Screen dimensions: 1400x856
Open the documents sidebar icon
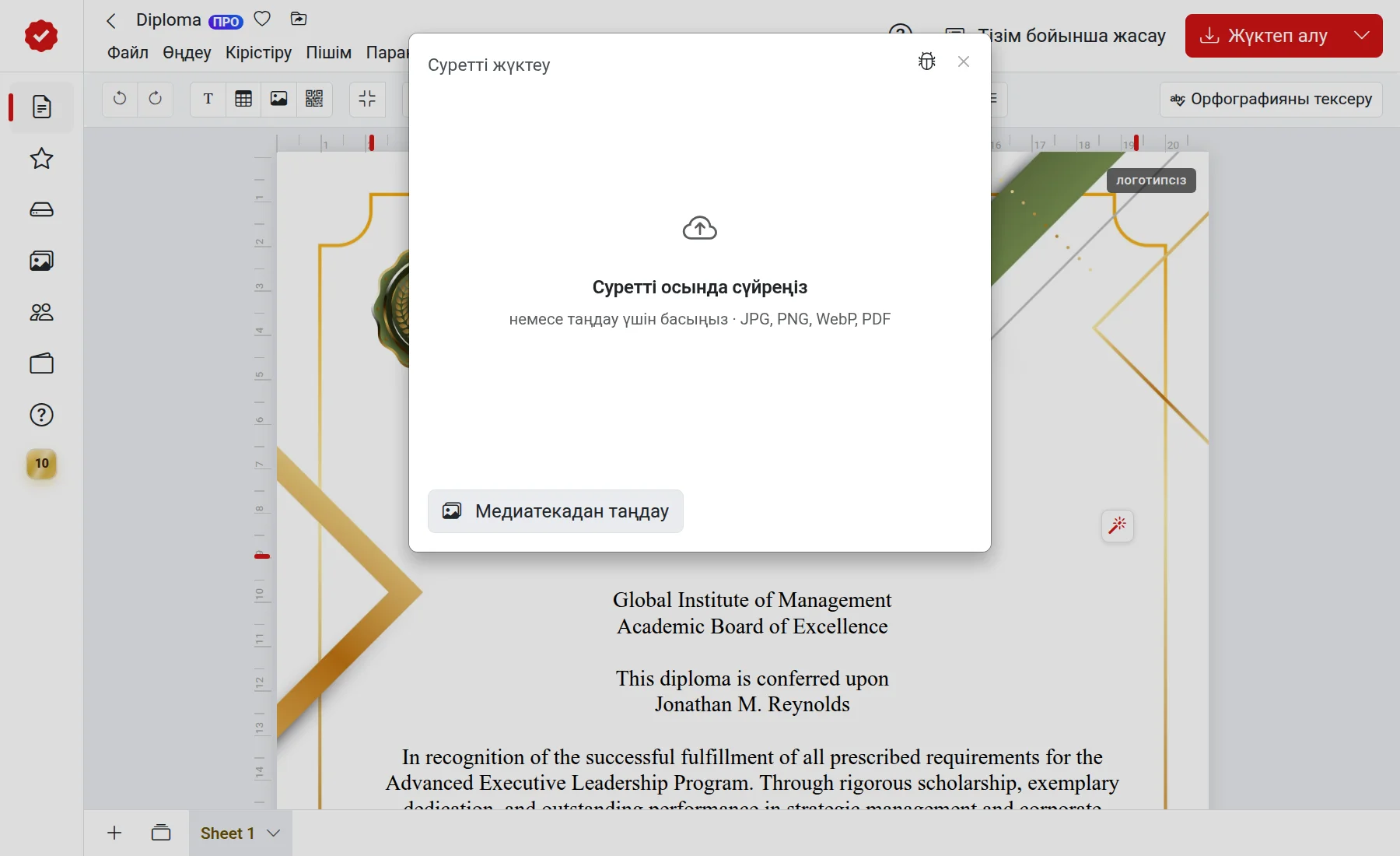pos(41,107)
